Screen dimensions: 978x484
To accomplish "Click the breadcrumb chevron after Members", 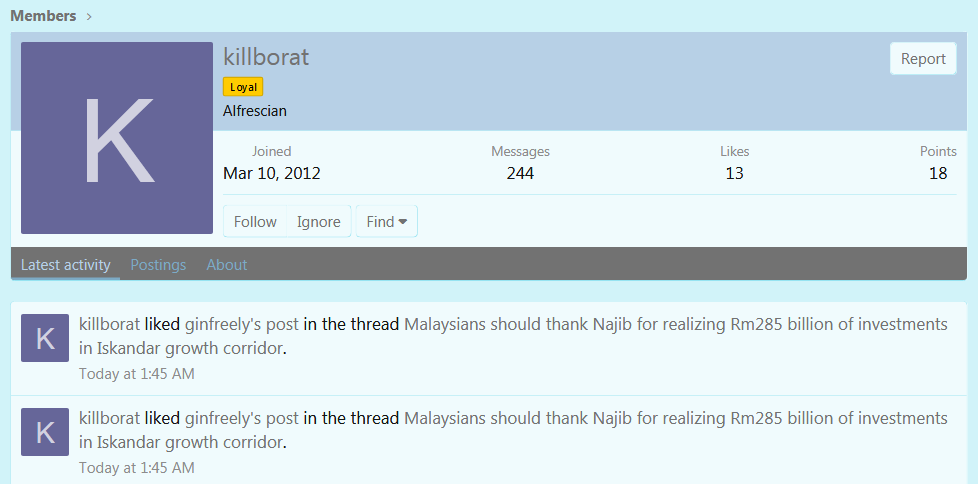I will coord(89,17).
